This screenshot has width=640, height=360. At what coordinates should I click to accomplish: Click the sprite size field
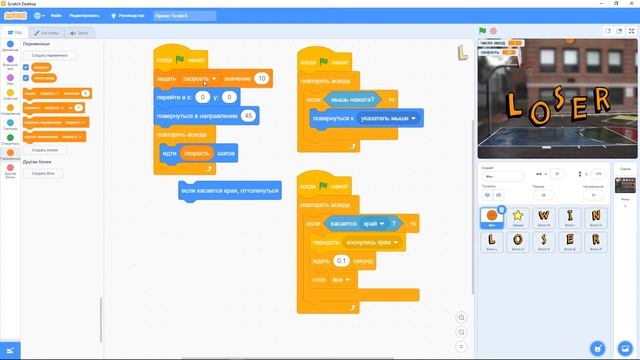coord(543,195)
